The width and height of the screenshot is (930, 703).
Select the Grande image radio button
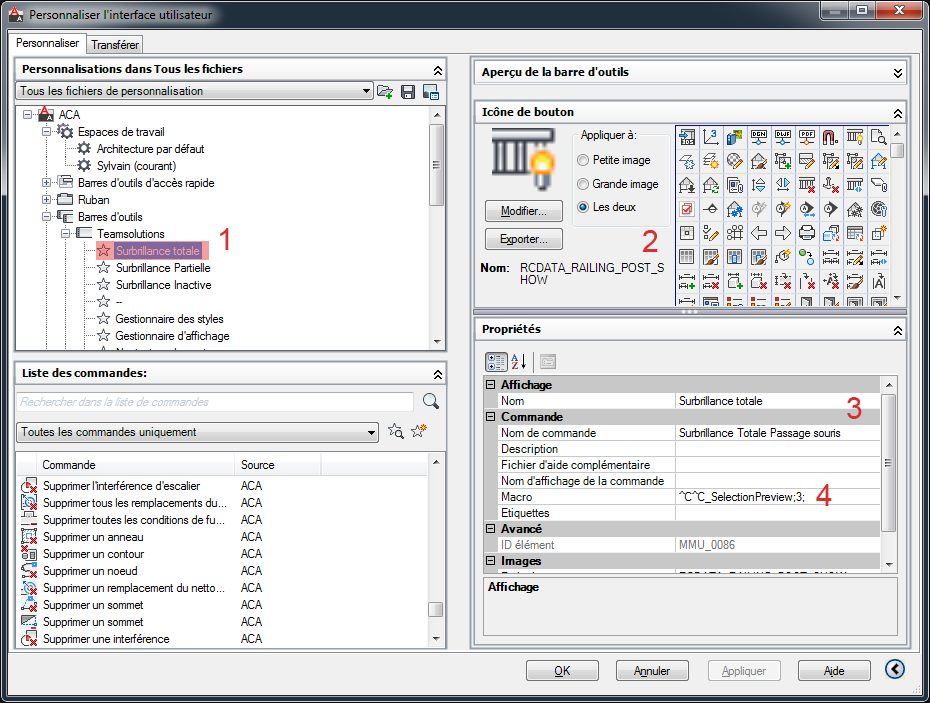coord(583,184)
